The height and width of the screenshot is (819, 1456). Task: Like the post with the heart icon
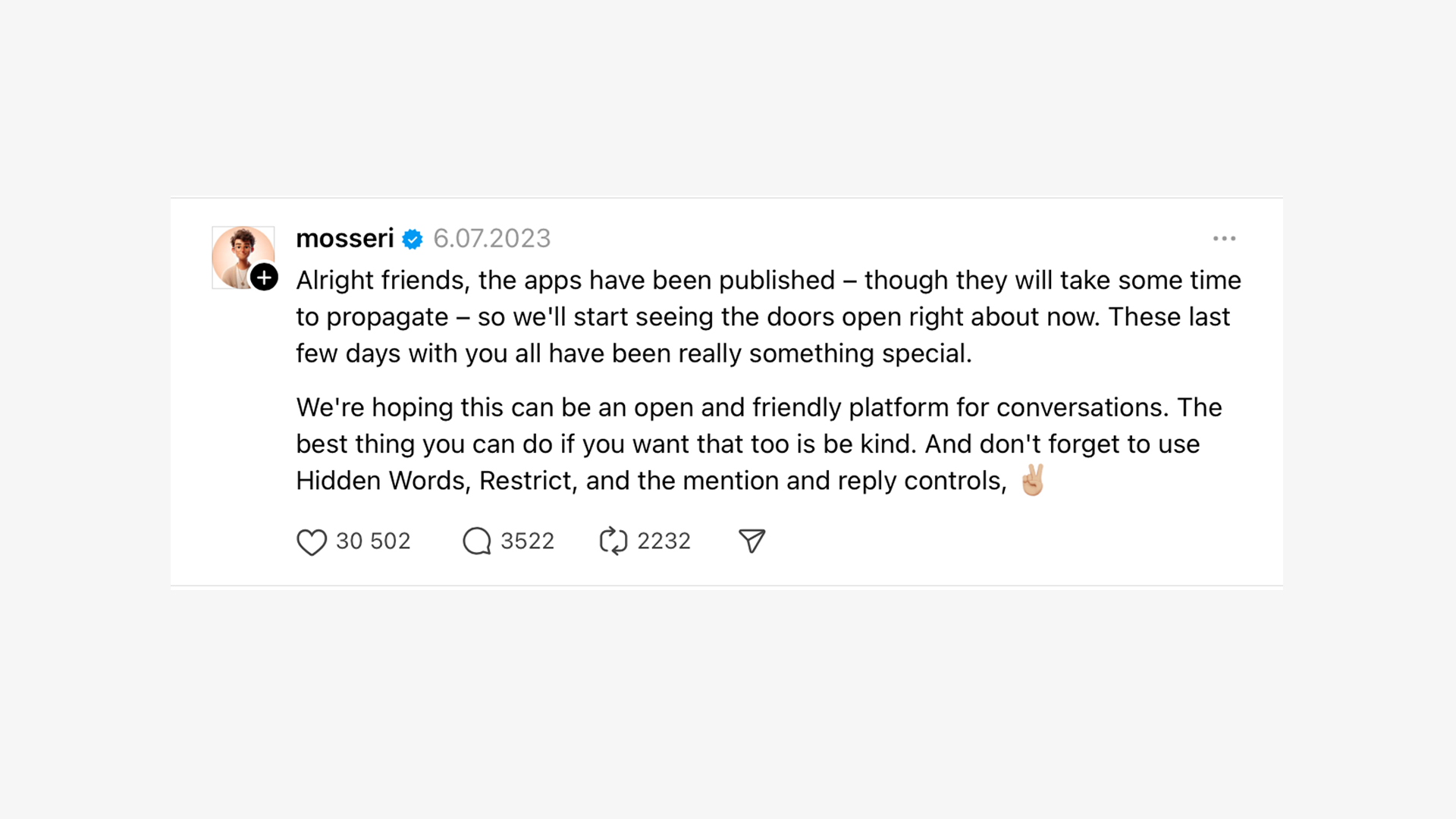click(x=311, y=541)
